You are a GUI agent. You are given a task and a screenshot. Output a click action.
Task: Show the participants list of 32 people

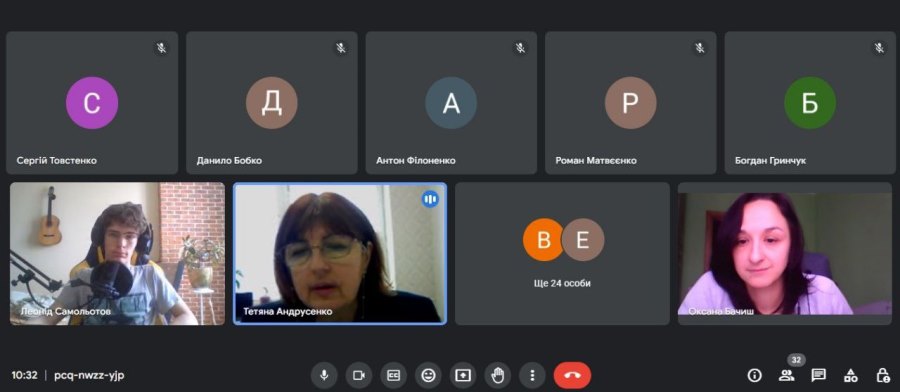pos(786,375)
